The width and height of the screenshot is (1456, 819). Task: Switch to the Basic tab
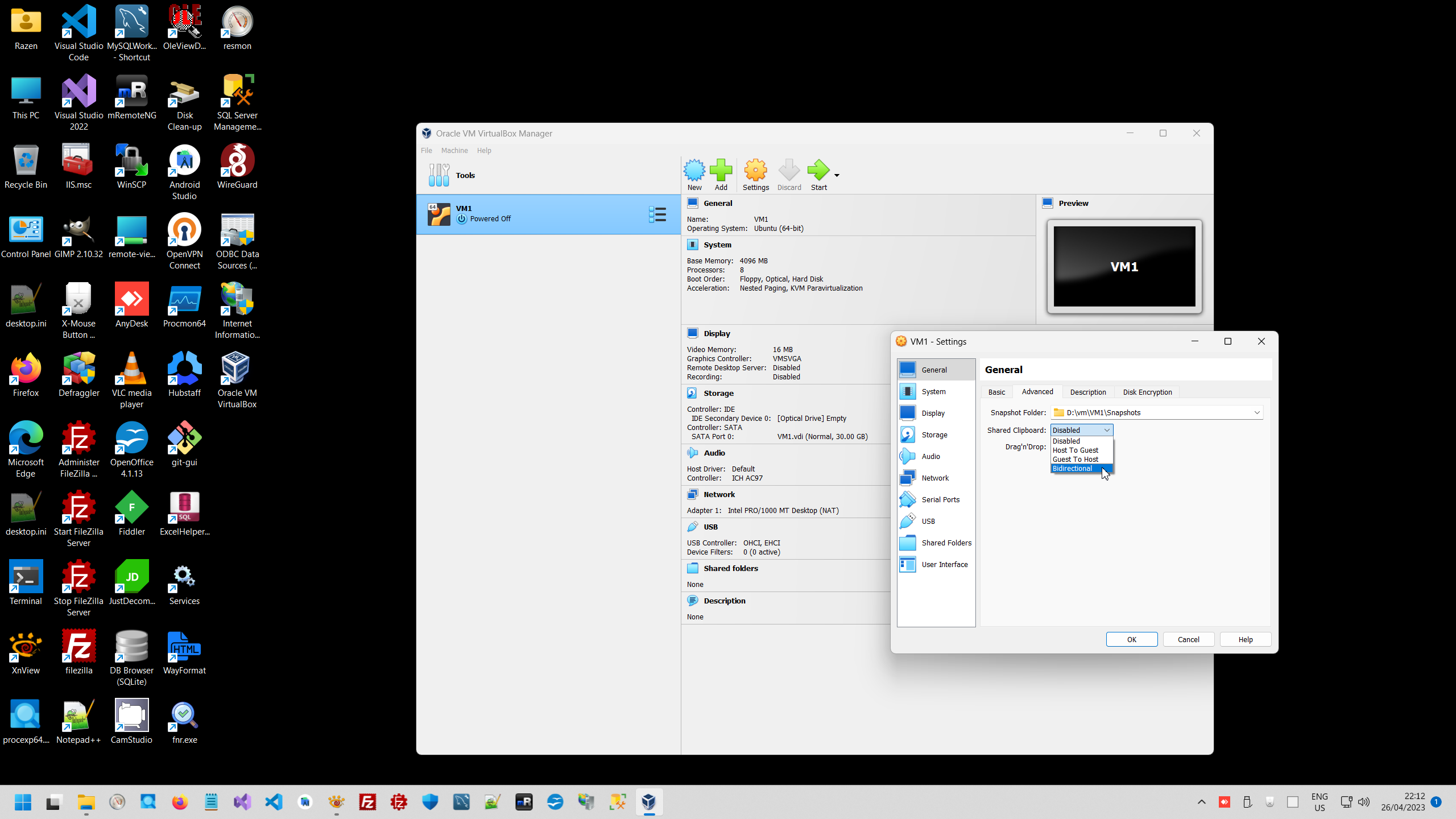996,392
